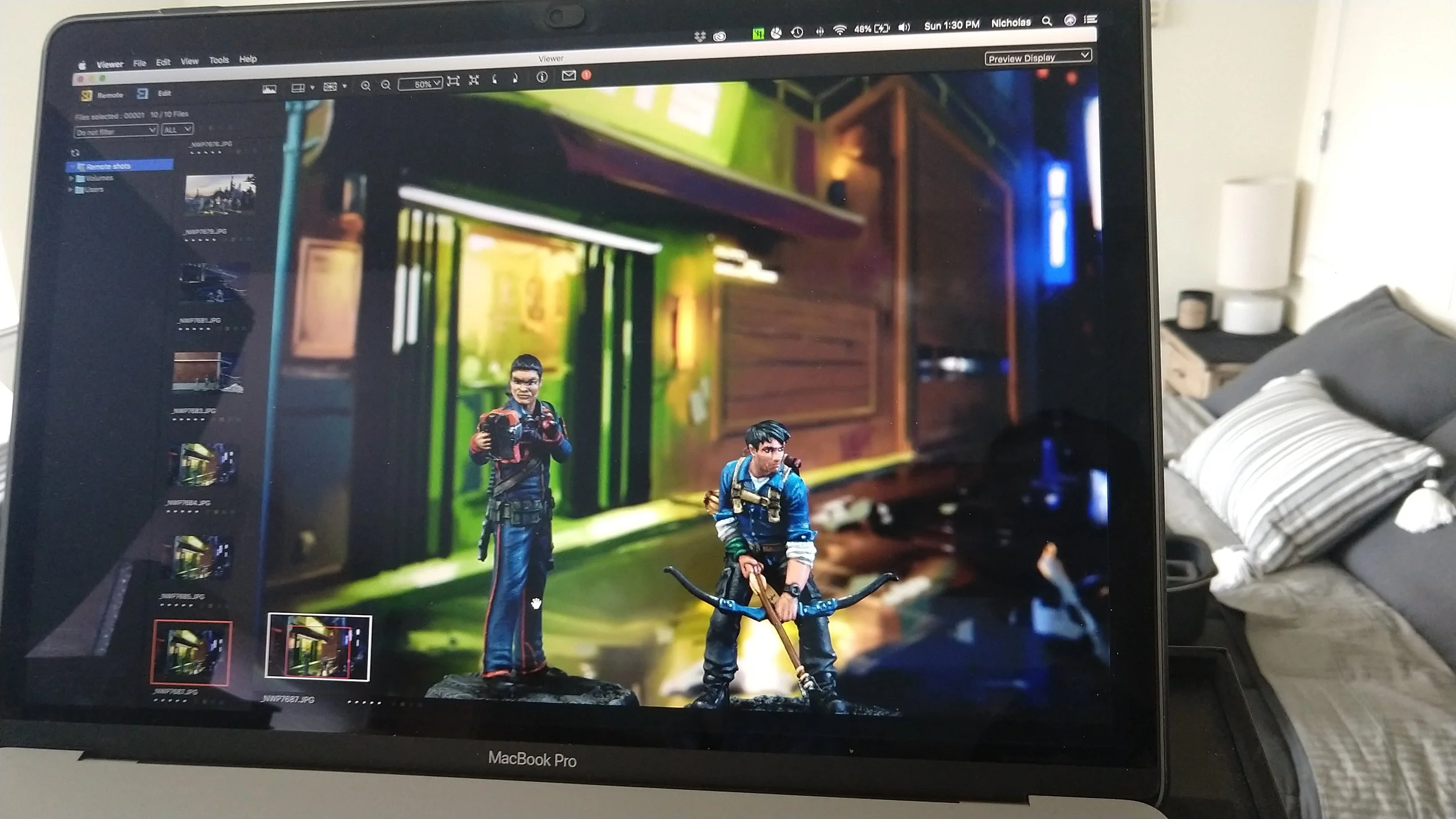Click the fit-to-window icon after 50% zoom
The image size is (1456, 819).
click(453, 81)
